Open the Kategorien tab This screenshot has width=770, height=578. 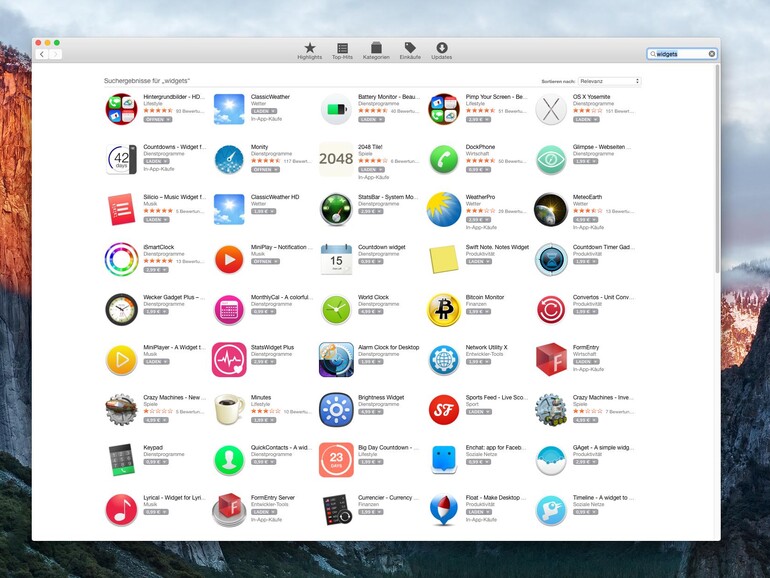coord(376,51)
